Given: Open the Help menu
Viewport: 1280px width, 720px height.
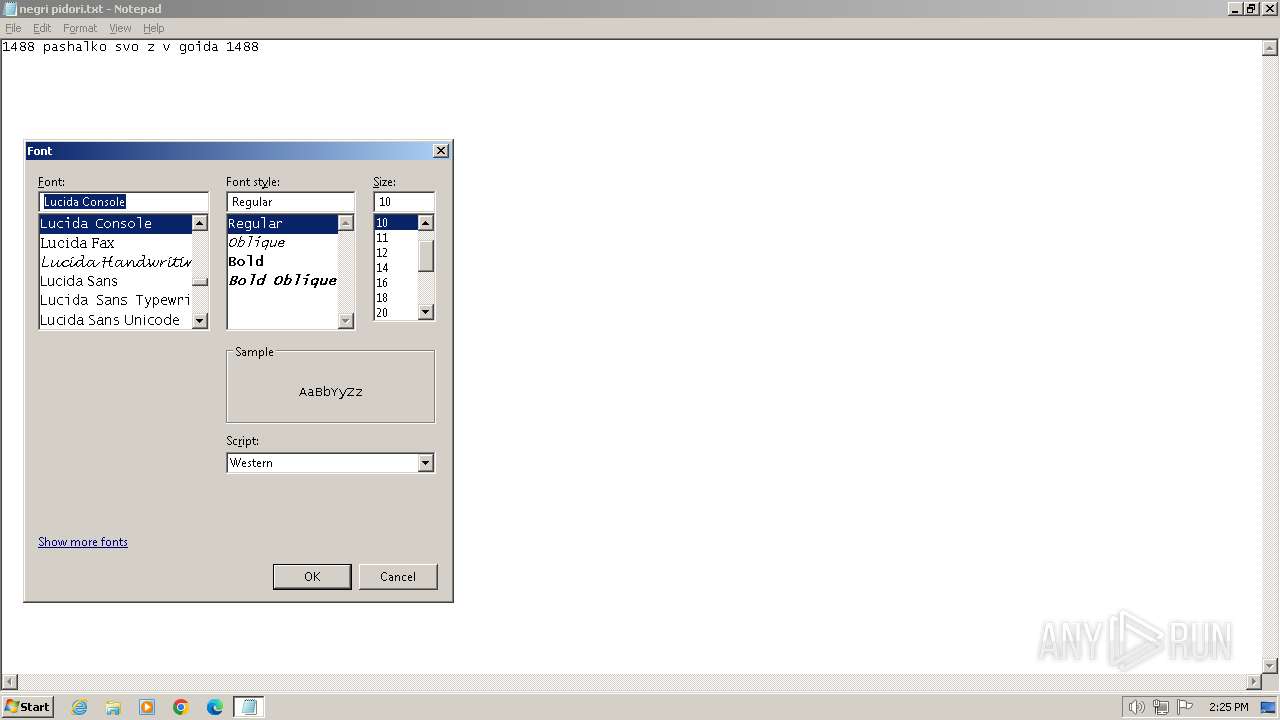Looking at the screenshot, I should click(x=153, y=28).
